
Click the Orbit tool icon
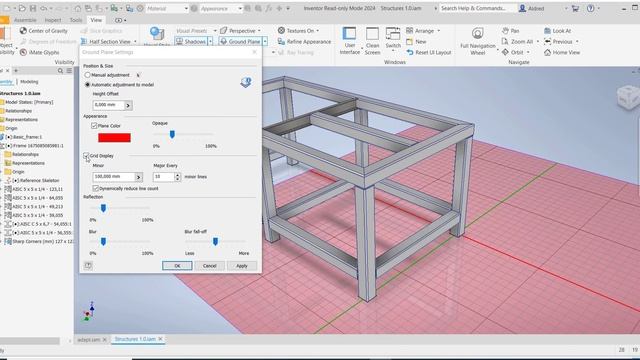[x=505, y=52]
